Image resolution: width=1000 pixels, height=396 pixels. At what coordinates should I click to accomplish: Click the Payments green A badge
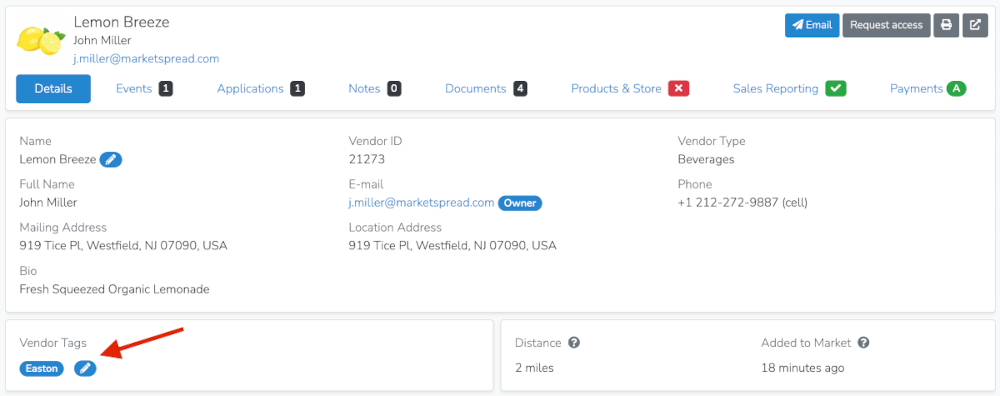coord(956,89)
